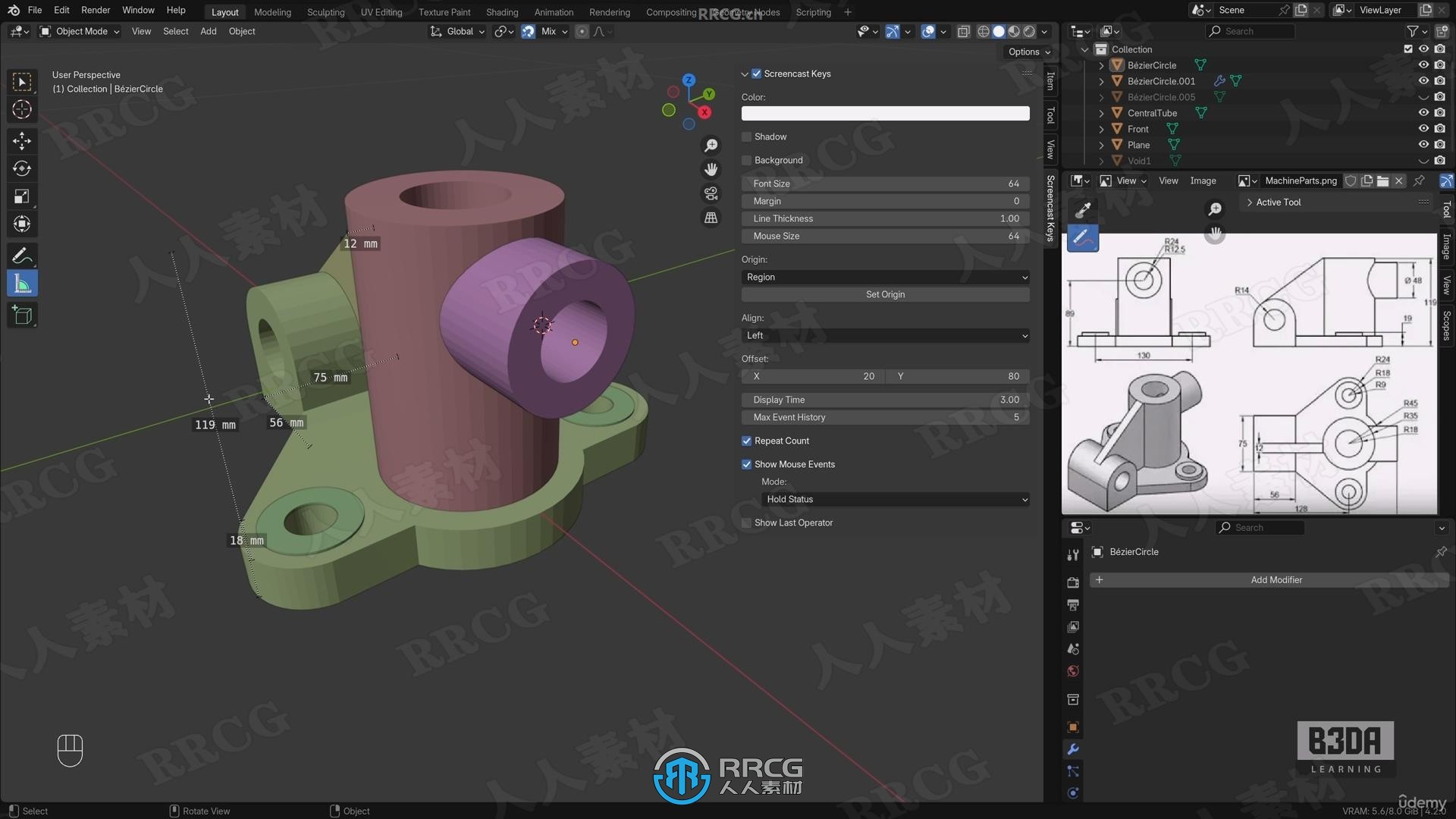Open the Object Mode dropdown
This screenshot has height=819, width=1456.
[80, 31]
